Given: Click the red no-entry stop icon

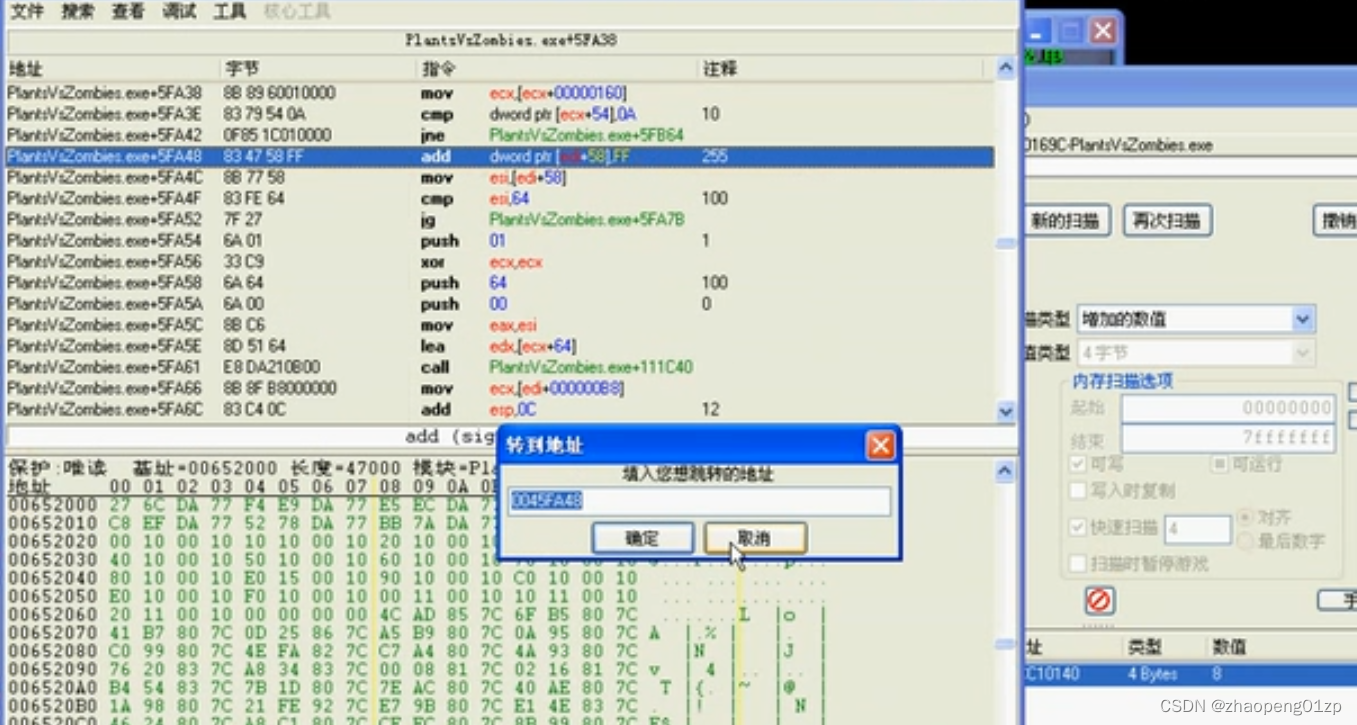Looking at the screenshot, I should 1099,601.
